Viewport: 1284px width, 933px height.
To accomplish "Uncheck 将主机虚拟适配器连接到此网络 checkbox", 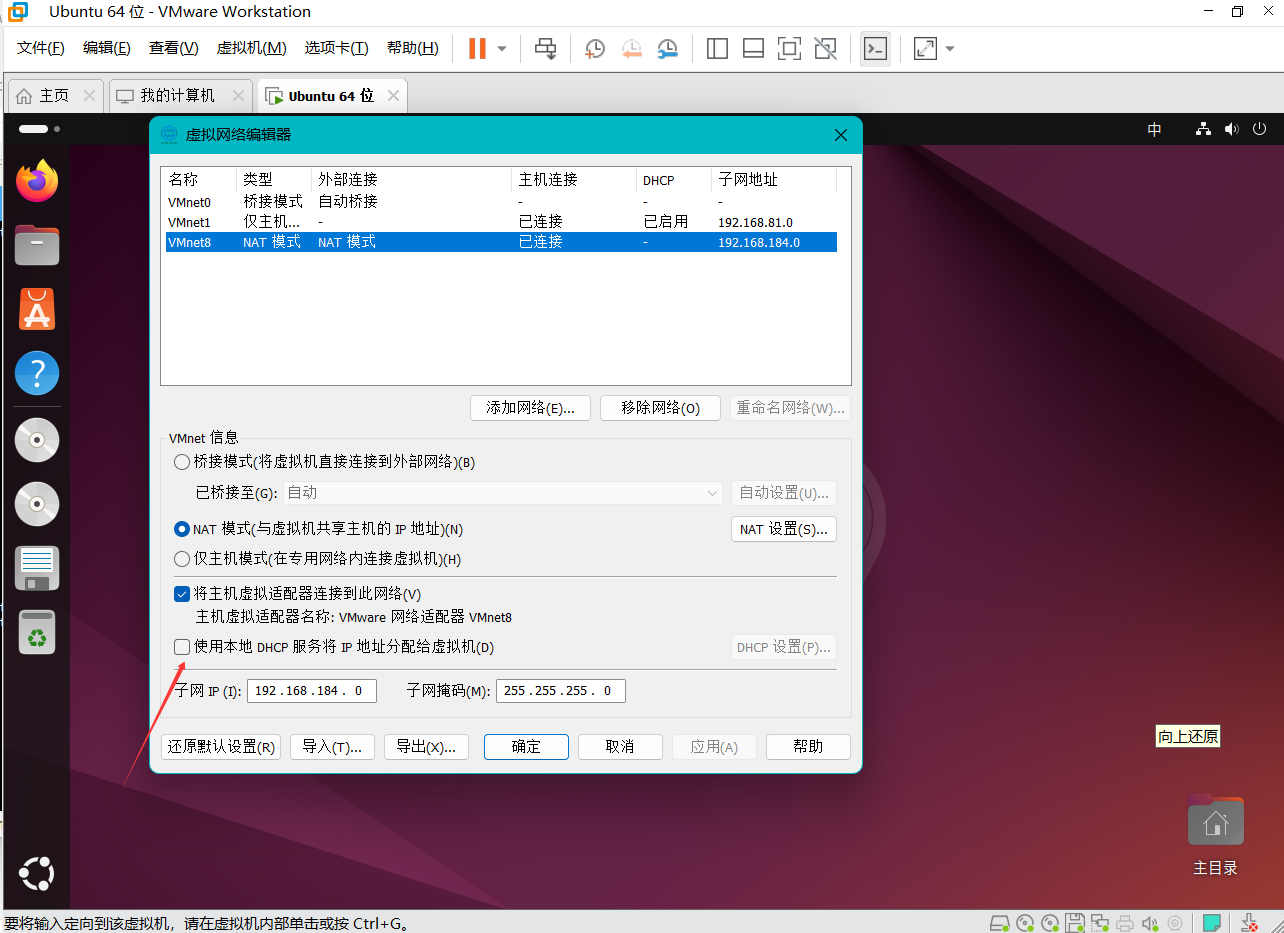I will [x=182, y=594].
